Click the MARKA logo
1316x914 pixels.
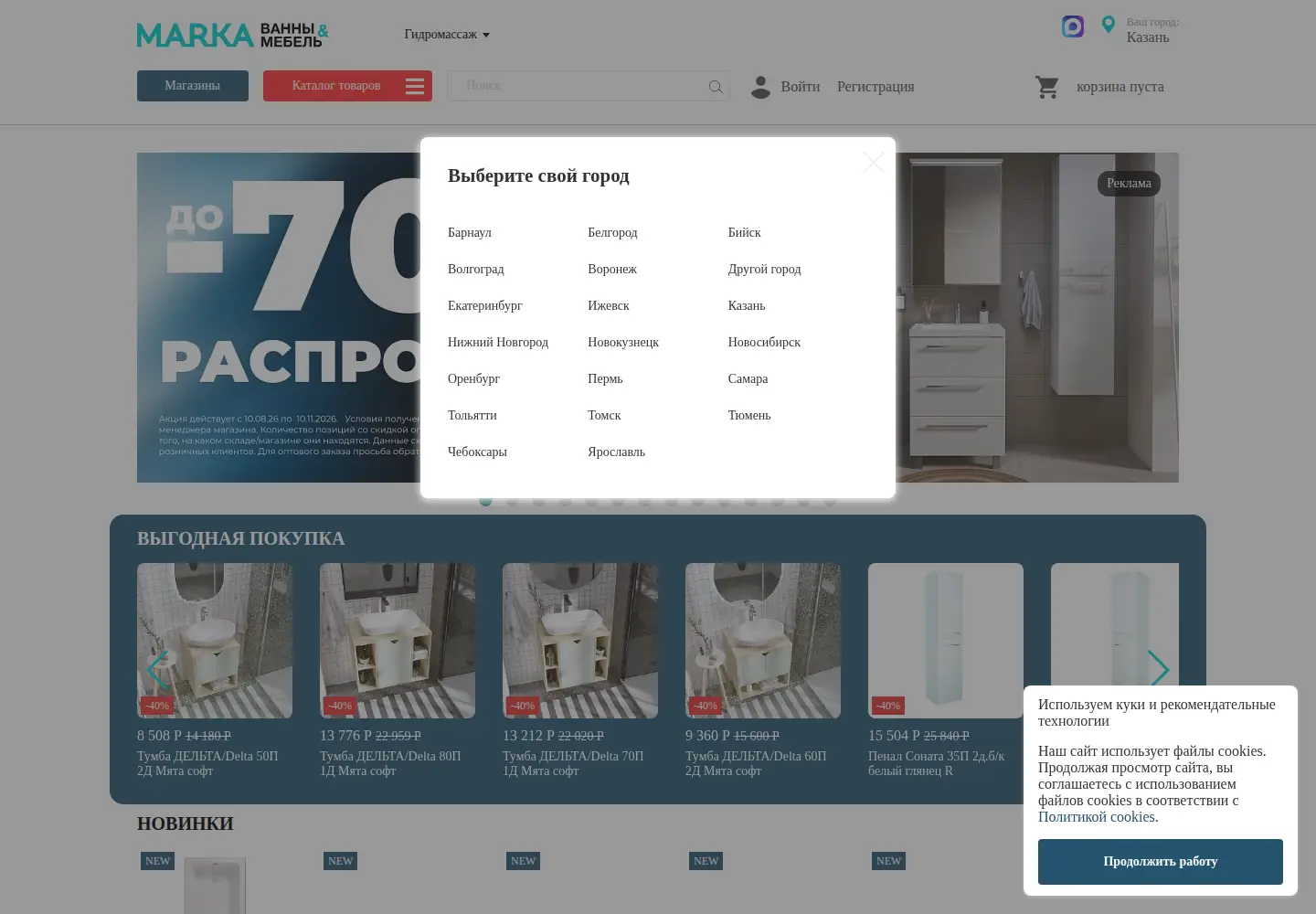coord(232,35)
